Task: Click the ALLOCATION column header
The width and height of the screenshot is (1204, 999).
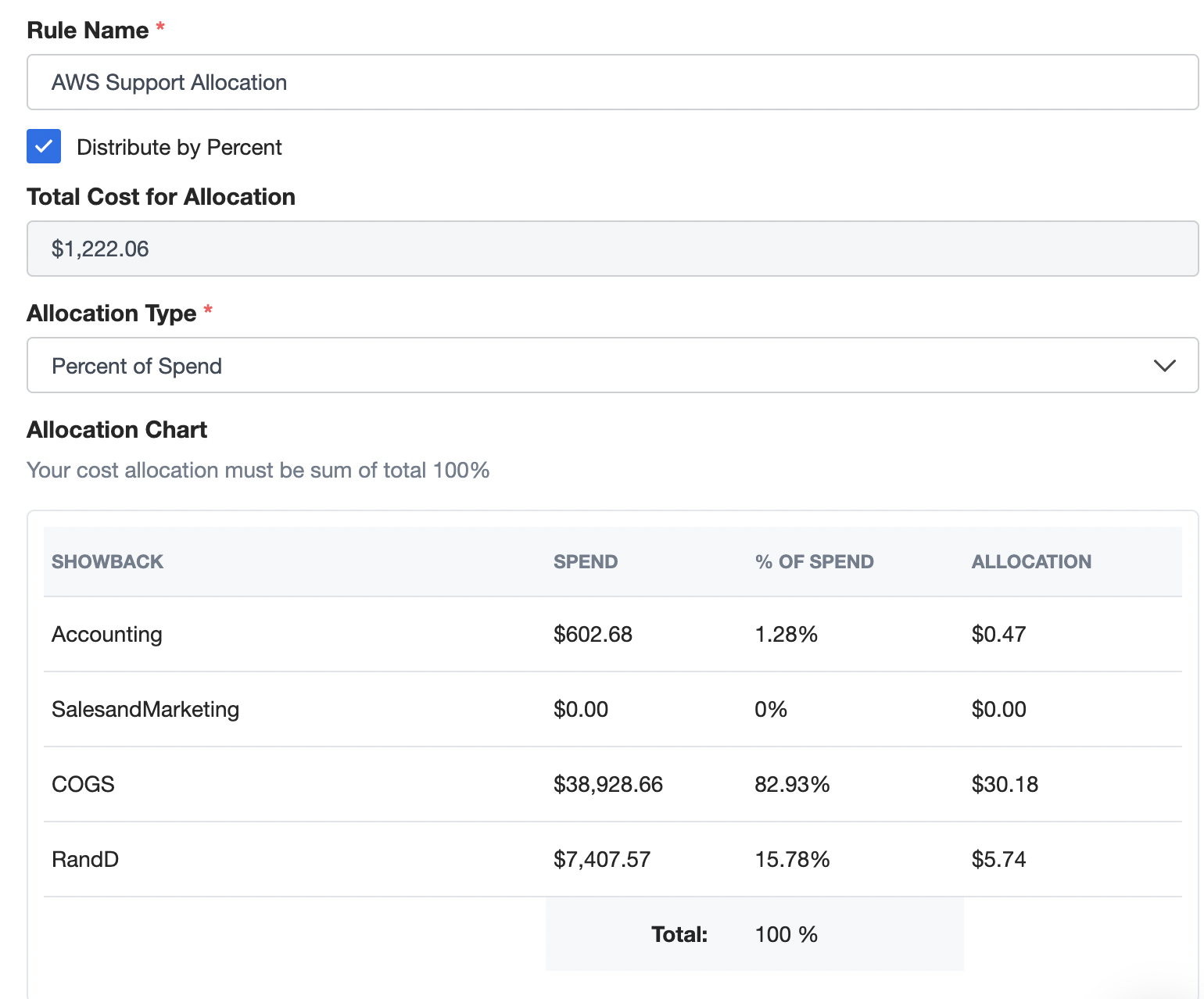Action: point(1030,560)
